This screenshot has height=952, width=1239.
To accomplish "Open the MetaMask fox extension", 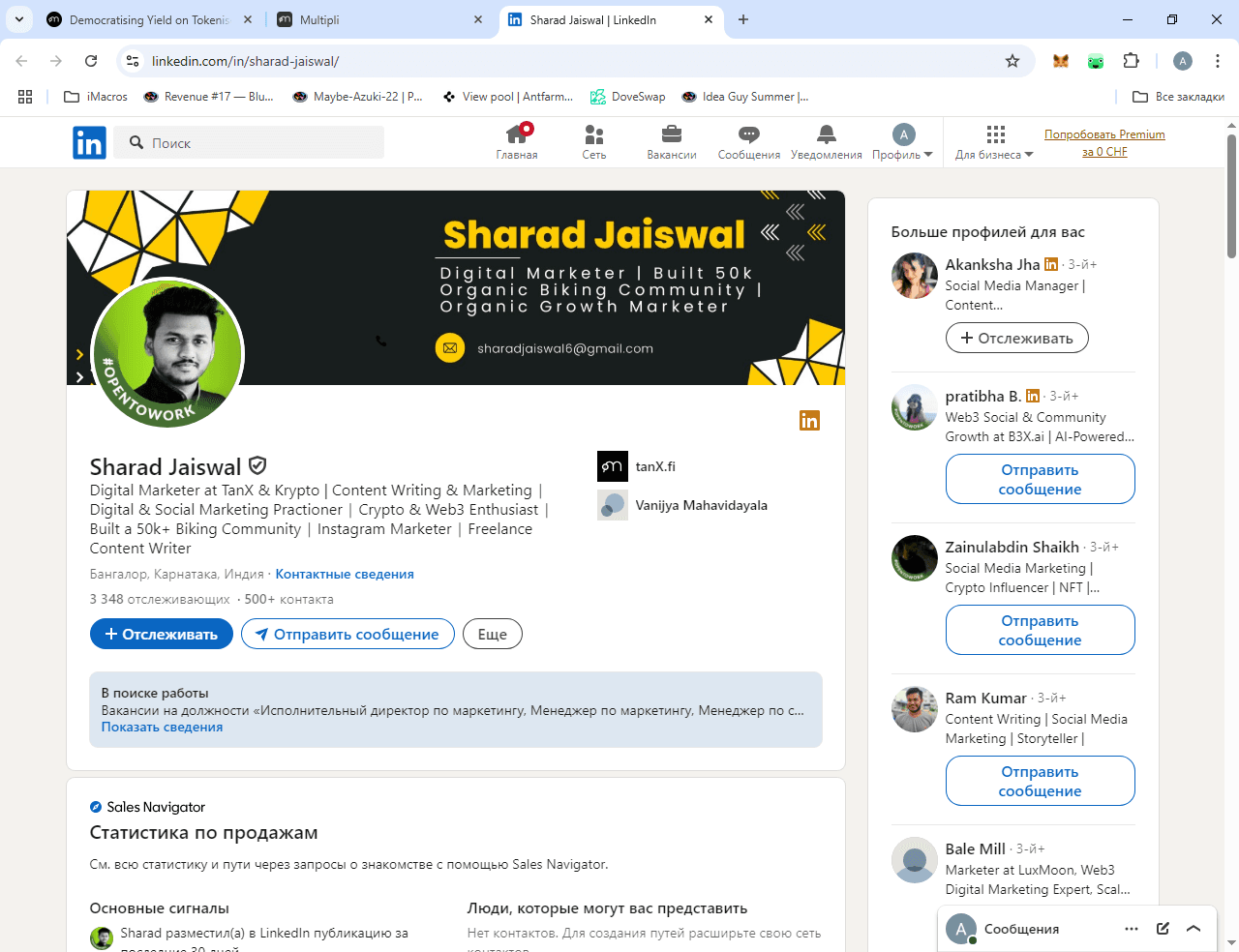I will pyautogui.click(x=1061, y=61).
